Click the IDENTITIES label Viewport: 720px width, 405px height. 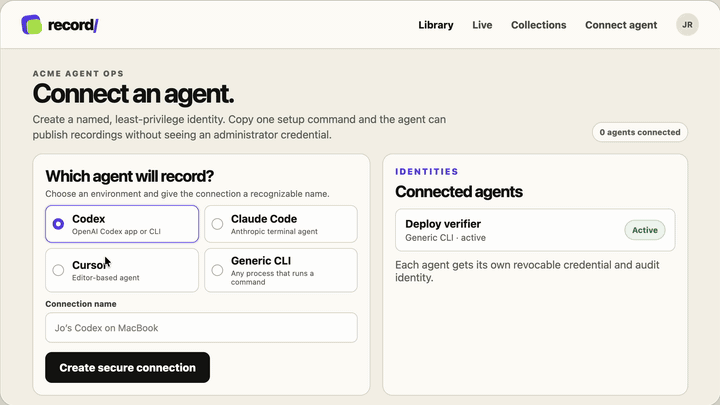(427, 172)
